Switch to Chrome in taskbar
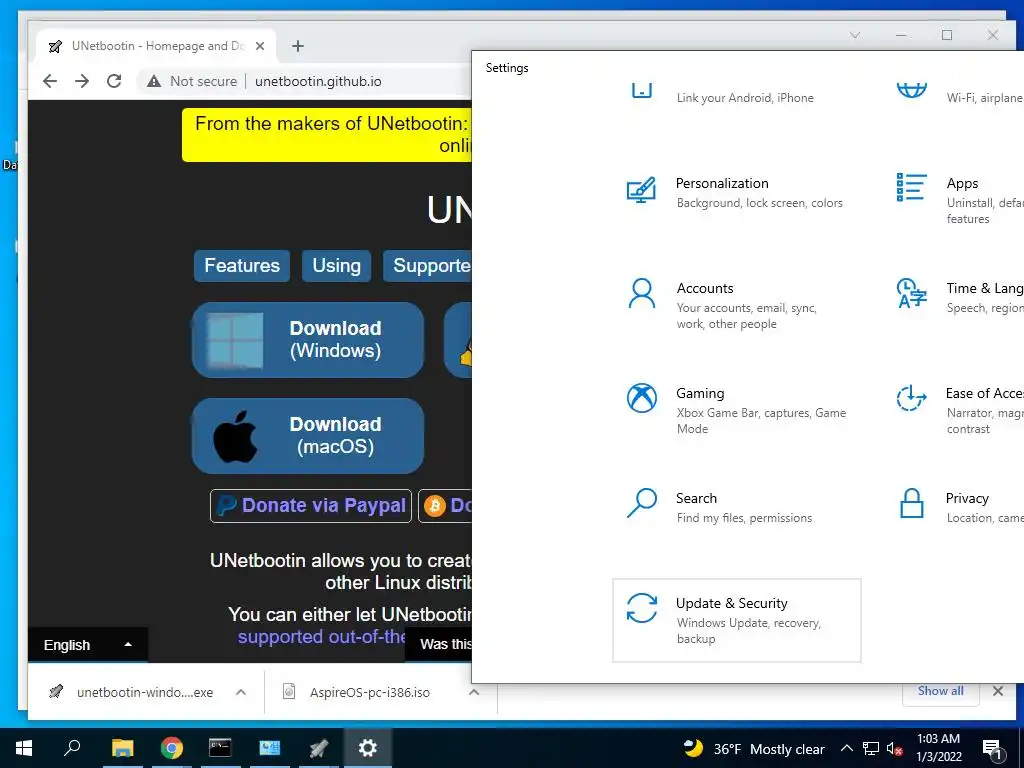This screenshot has height=768, width=1024. (x=172, y=748)
